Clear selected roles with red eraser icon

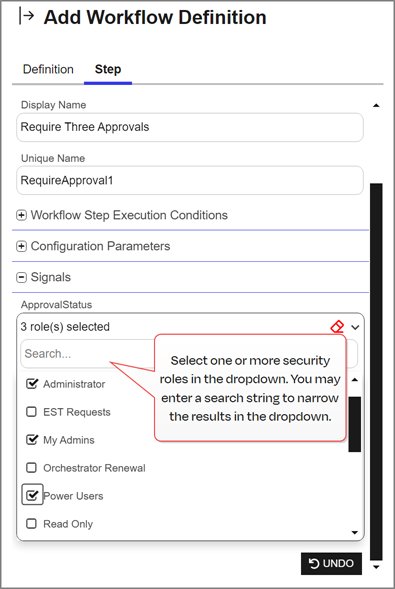pyautogui.click(x=337, y=326)
